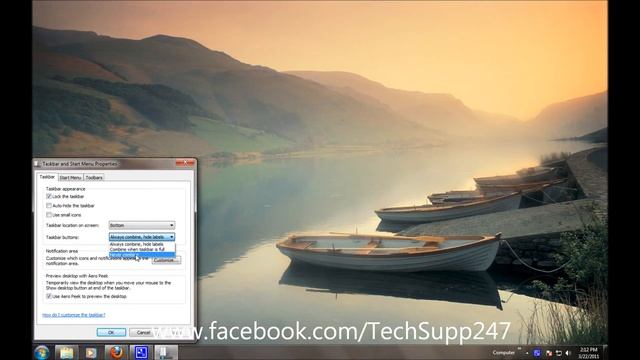
Task: Enable the Use small icons checkbox
Action: point(49,215)
